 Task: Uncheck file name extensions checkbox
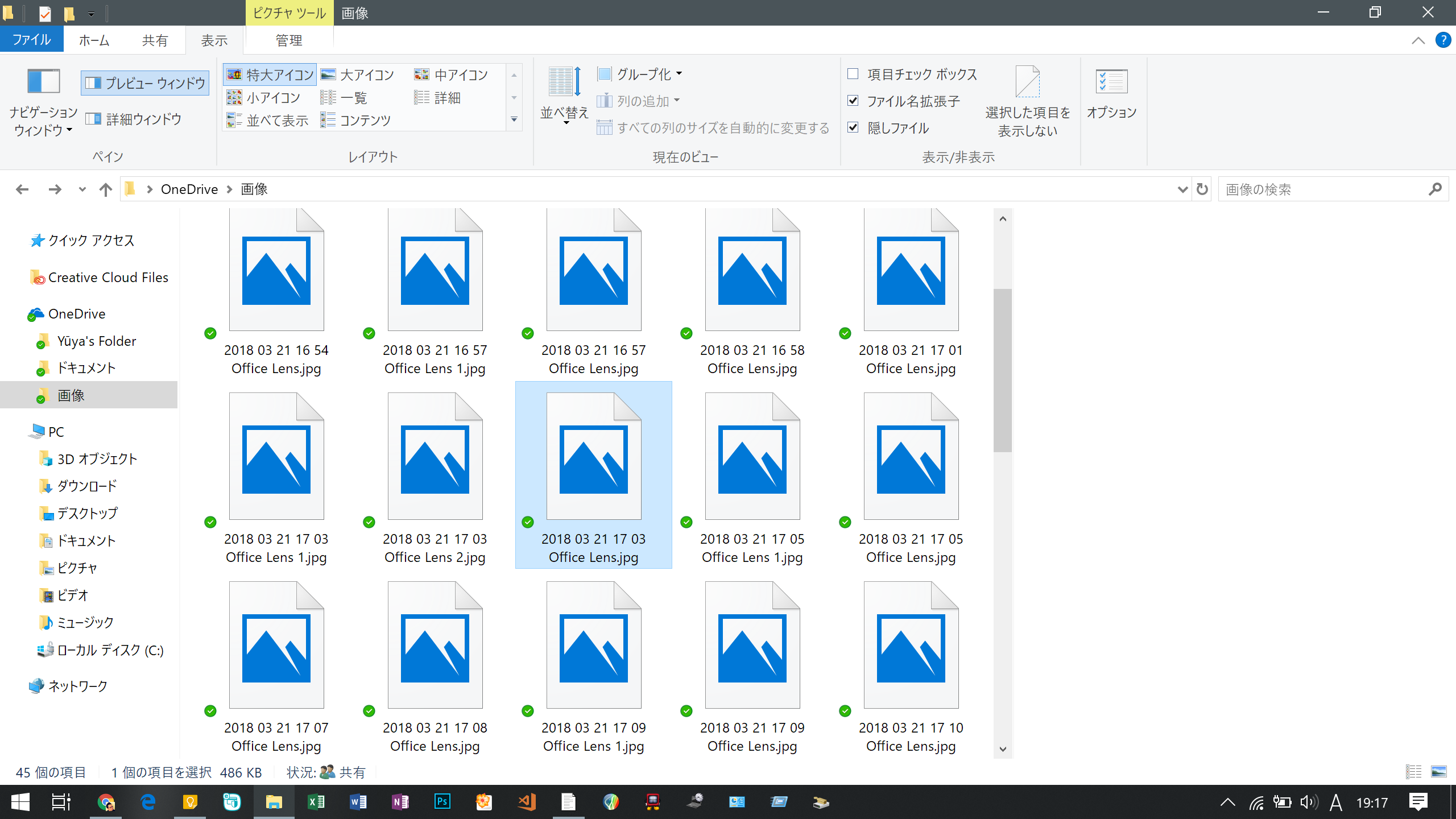[853, 101]
